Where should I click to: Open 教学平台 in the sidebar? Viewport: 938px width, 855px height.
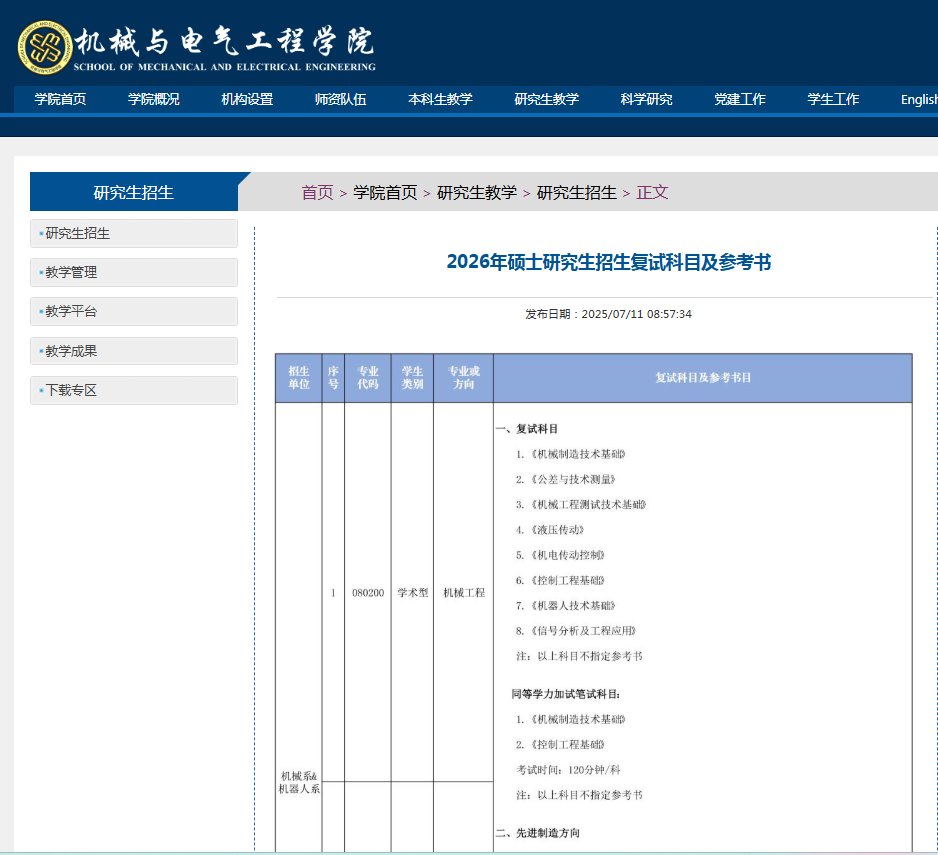(71, 311)
